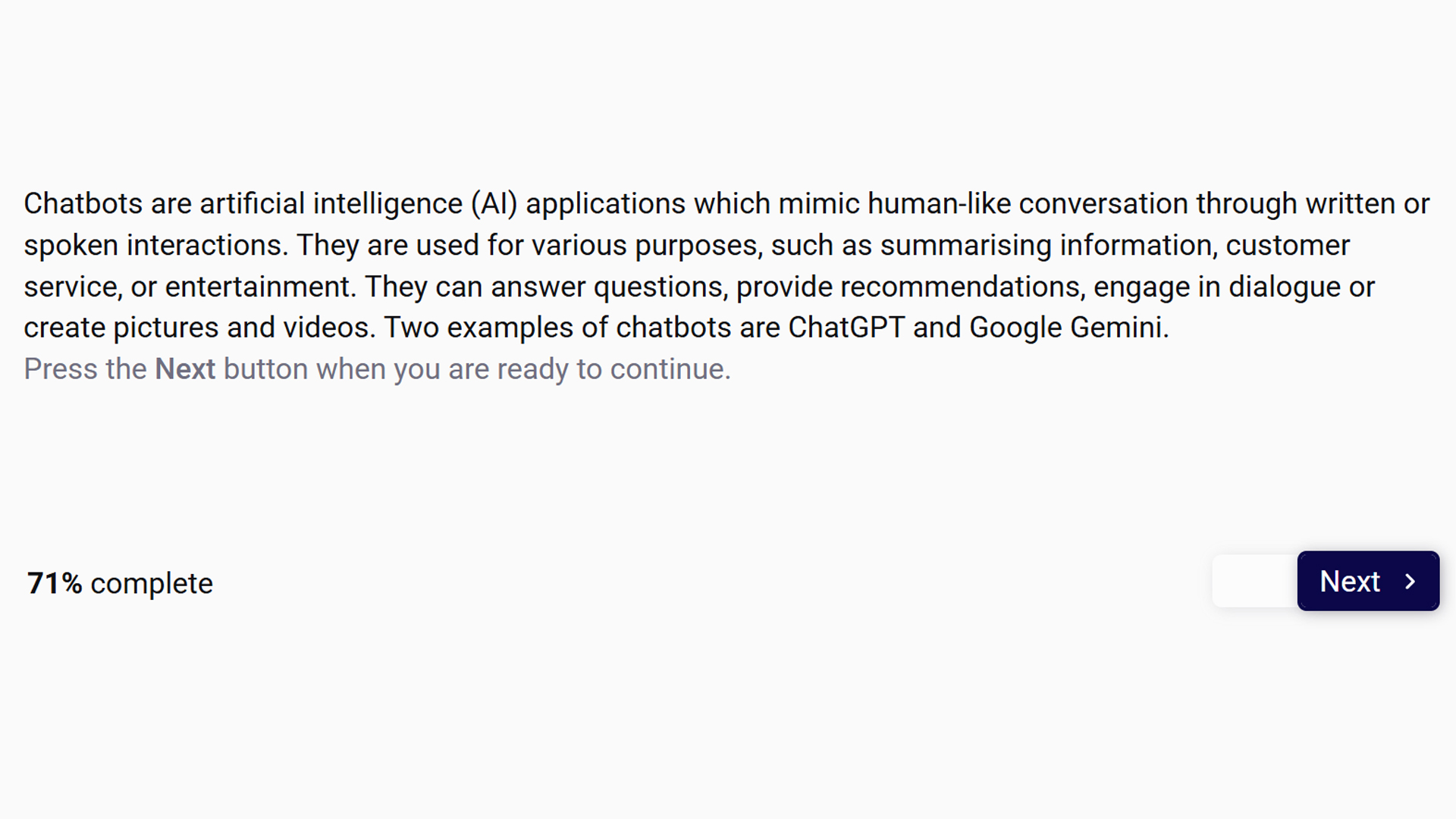Screen dimensions: 1456x819
Task: Click the (AI) abbreviation in the text
Action: 494,203
